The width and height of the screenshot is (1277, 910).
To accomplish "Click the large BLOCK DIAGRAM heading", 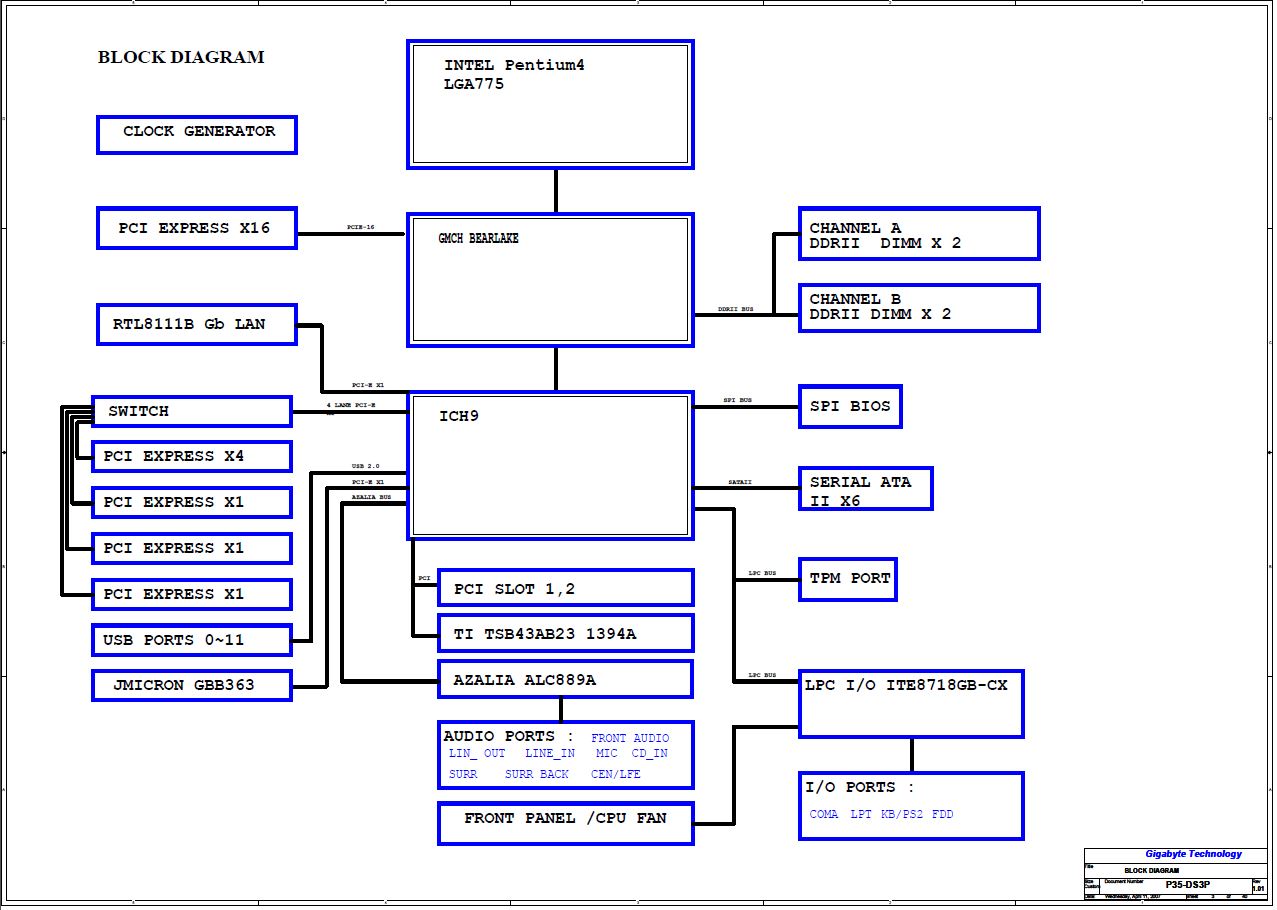I will tap(181, 57).
